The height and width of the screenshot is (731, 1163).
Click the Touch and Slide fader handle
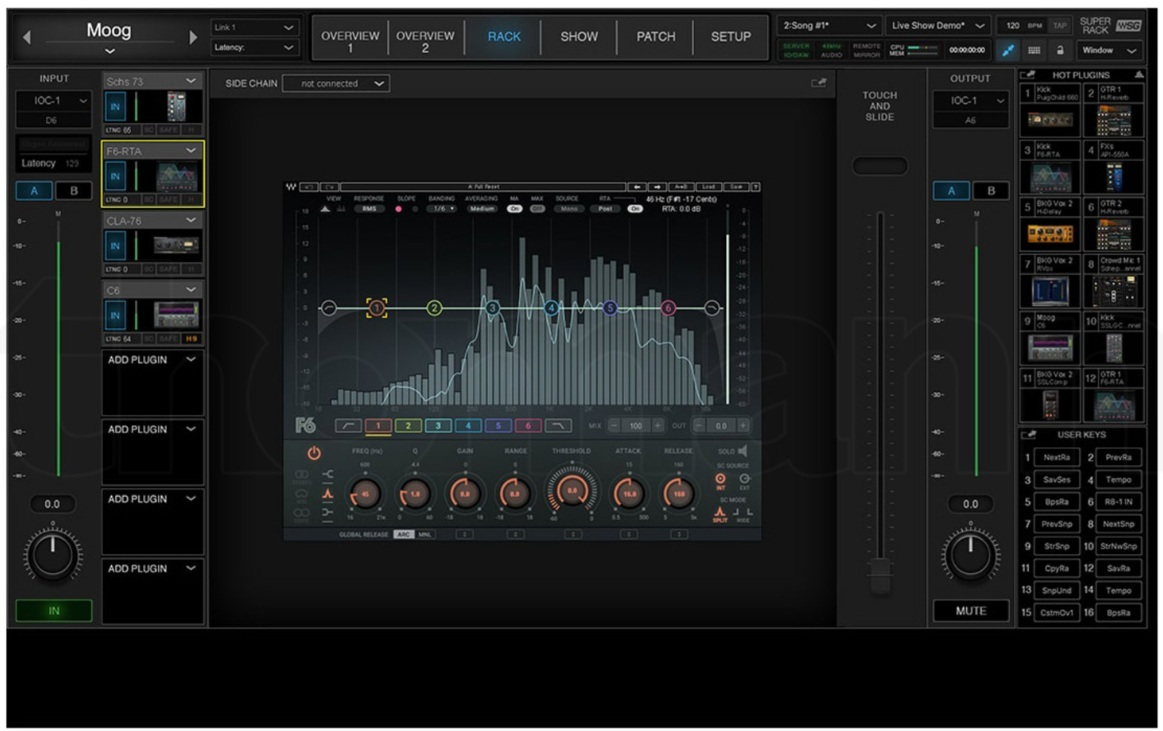tap(880, 576)
